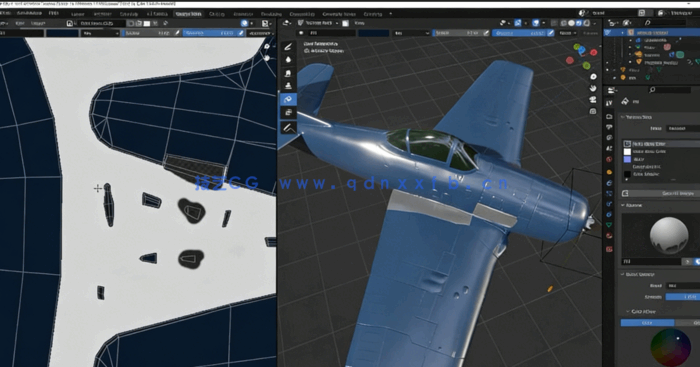The image size is (700, 367).
Task: Open the blend mode dropdown in Image Editor header
Action: pos(100,33)
